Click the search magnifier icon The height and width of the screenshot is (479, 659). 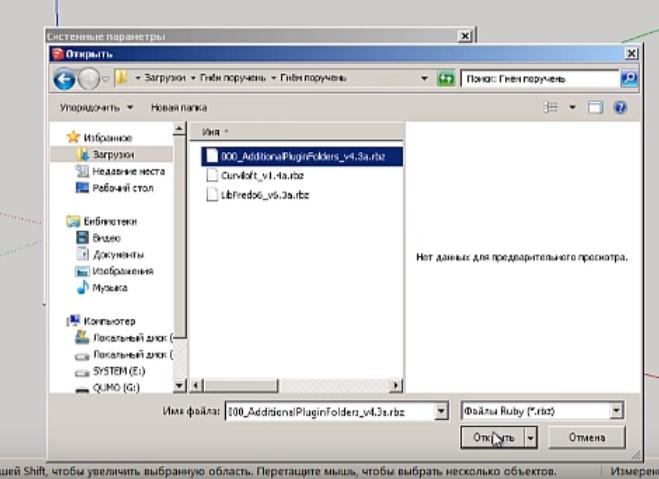629,78
